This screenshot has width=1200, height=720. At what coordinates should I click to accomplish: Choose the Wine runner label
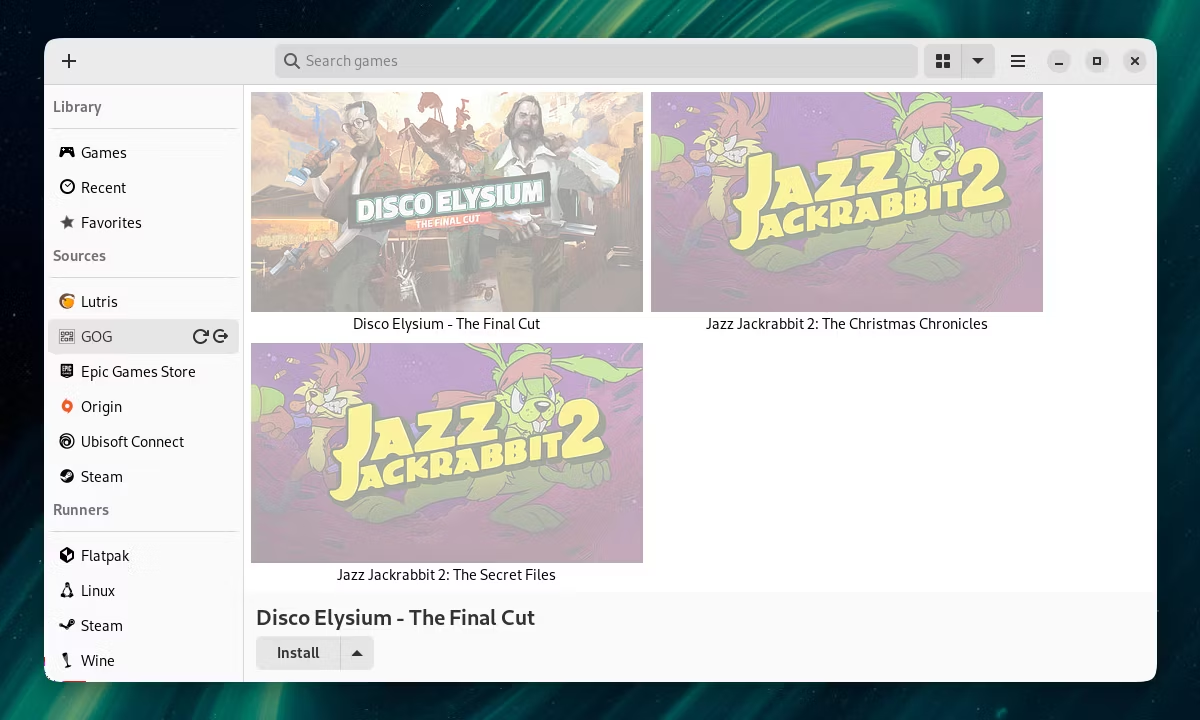pyautogui.click(x=98, y=660)
